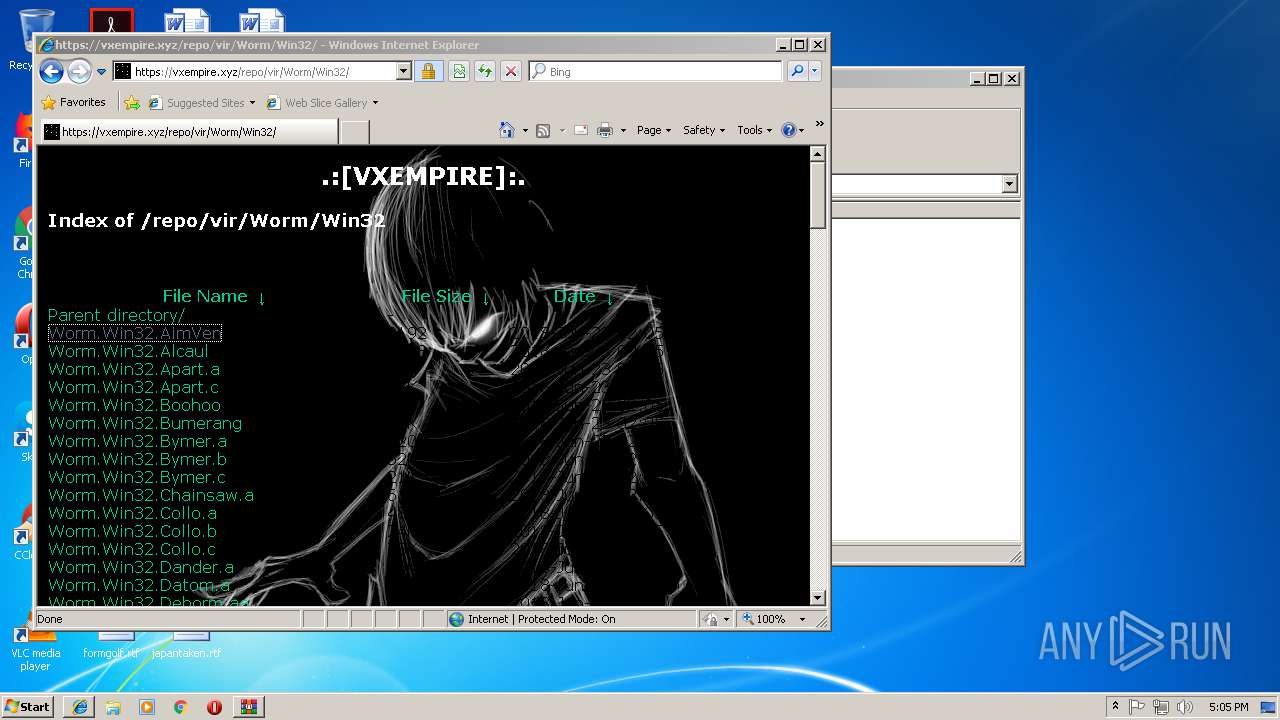Open Parent directory/ link

click(x=116, y=315)
